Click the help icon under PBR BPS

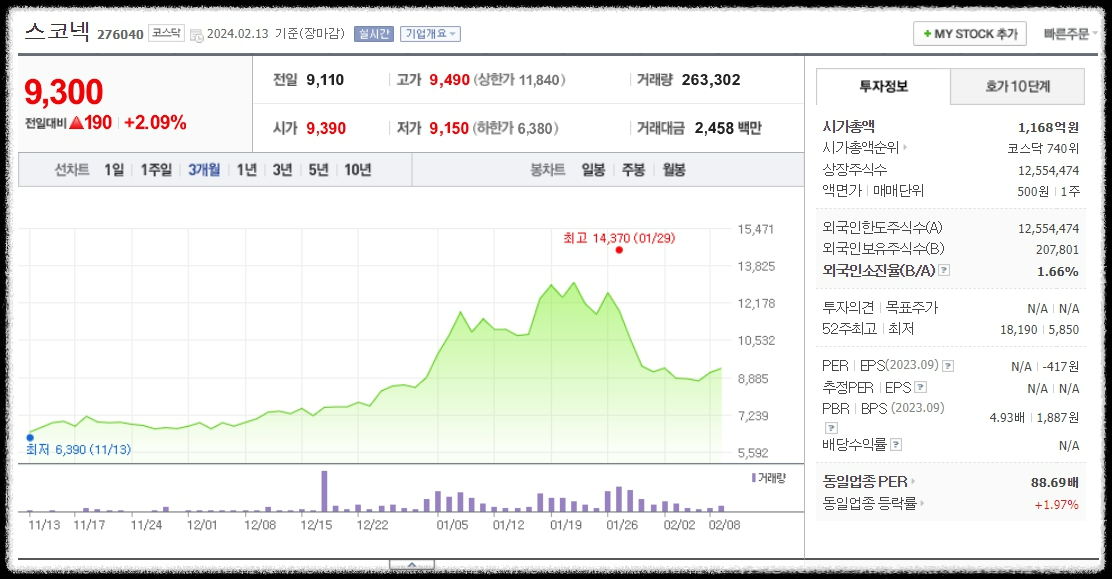[x=831, y=428]
